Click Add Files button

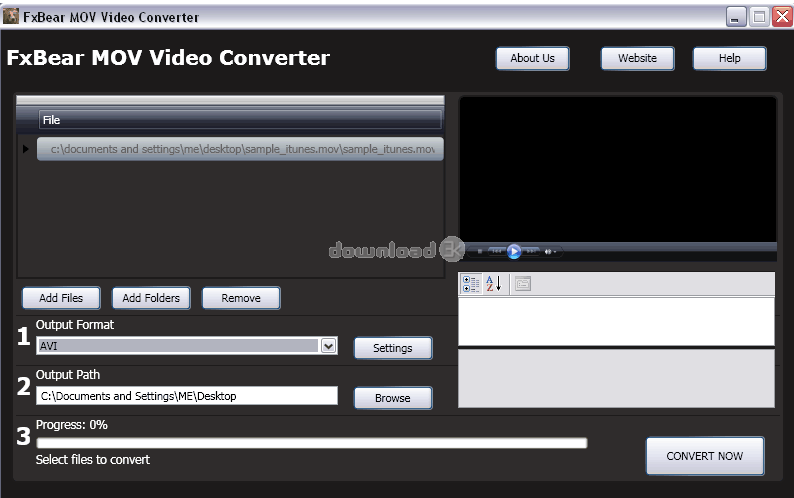coord(61,298)
